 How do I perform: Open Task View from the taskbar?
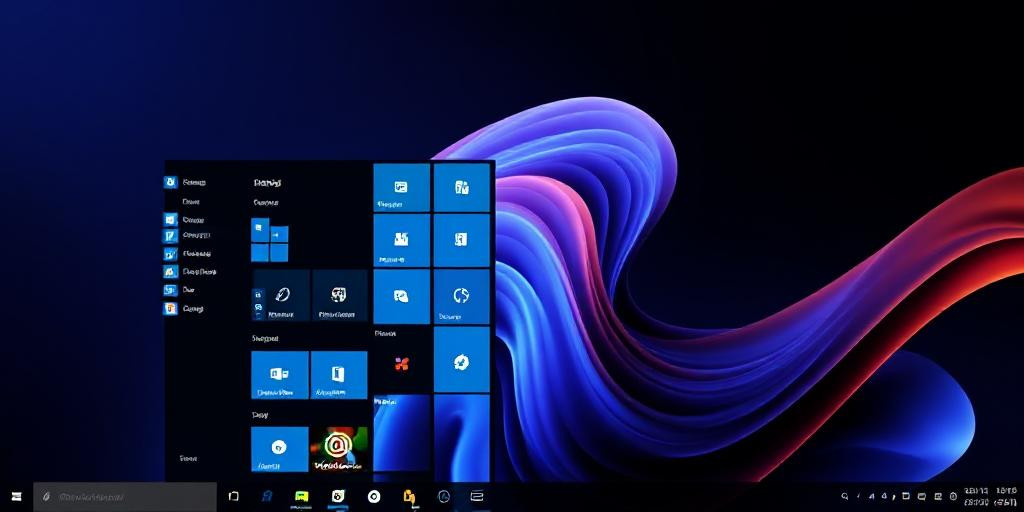tap(234, 496)
